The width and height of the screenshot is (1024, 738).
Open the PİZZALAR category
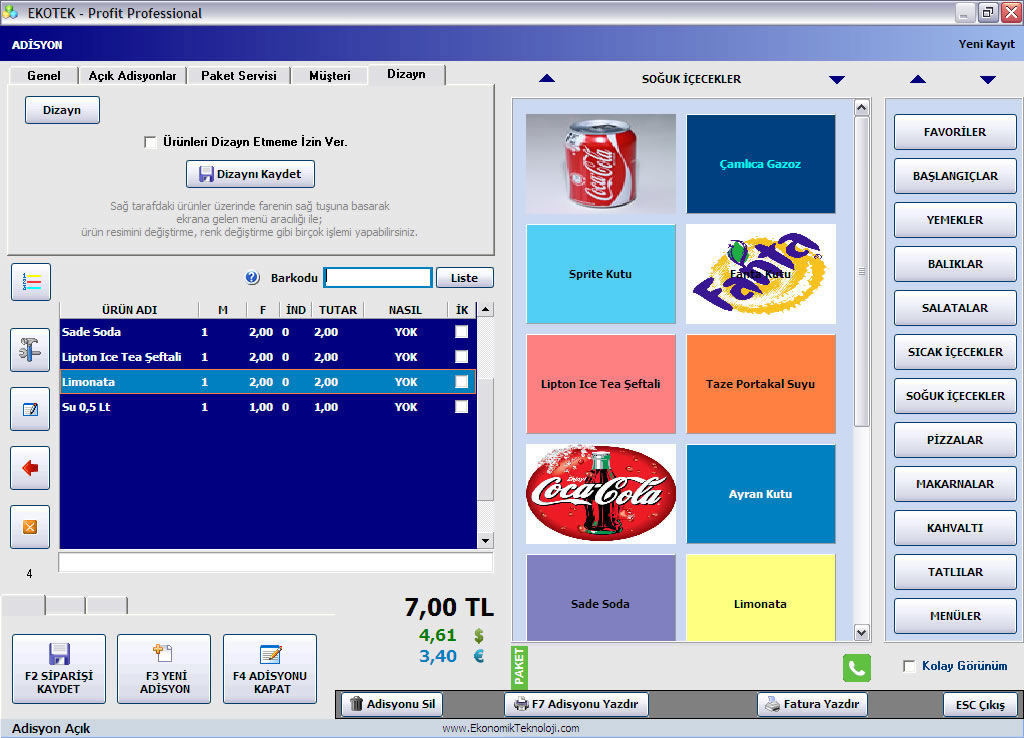(955, 440)
